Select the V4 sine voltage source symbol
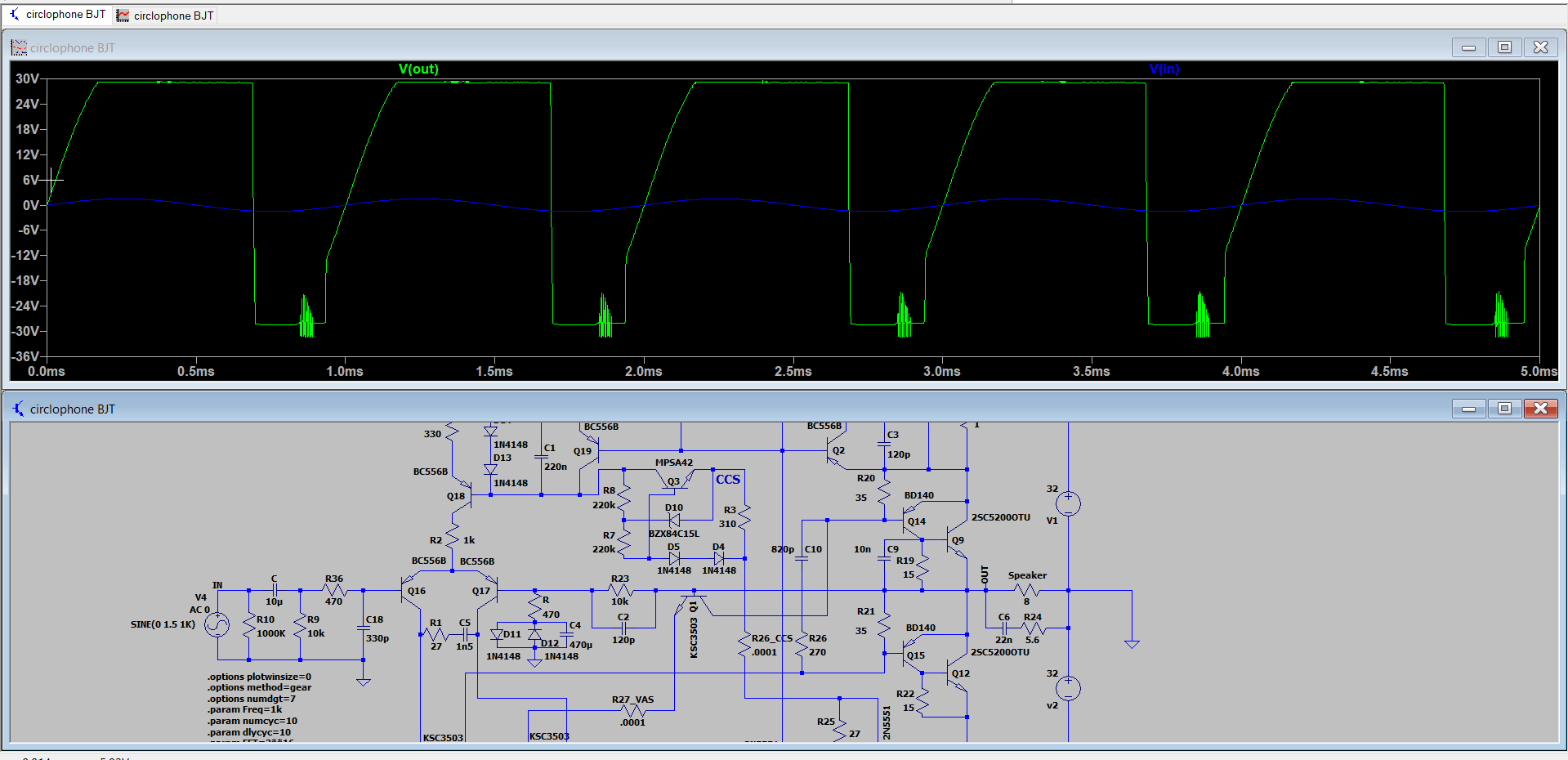Image resolution: width=1568 pixels, height=760 pixels. tap(217, 625)
